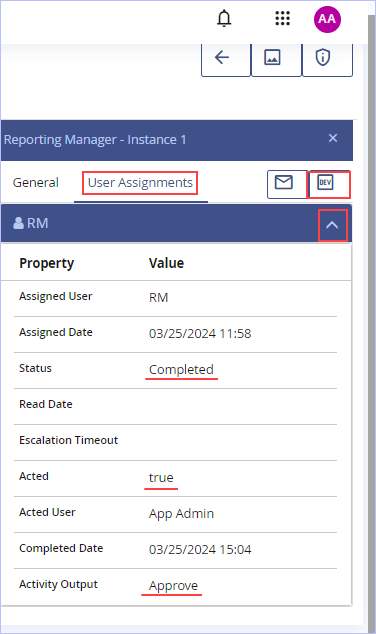Click the DEV icon button
The height and width of the screenshot is (634, 376).
pyautogui.click(x=328, y=184)
